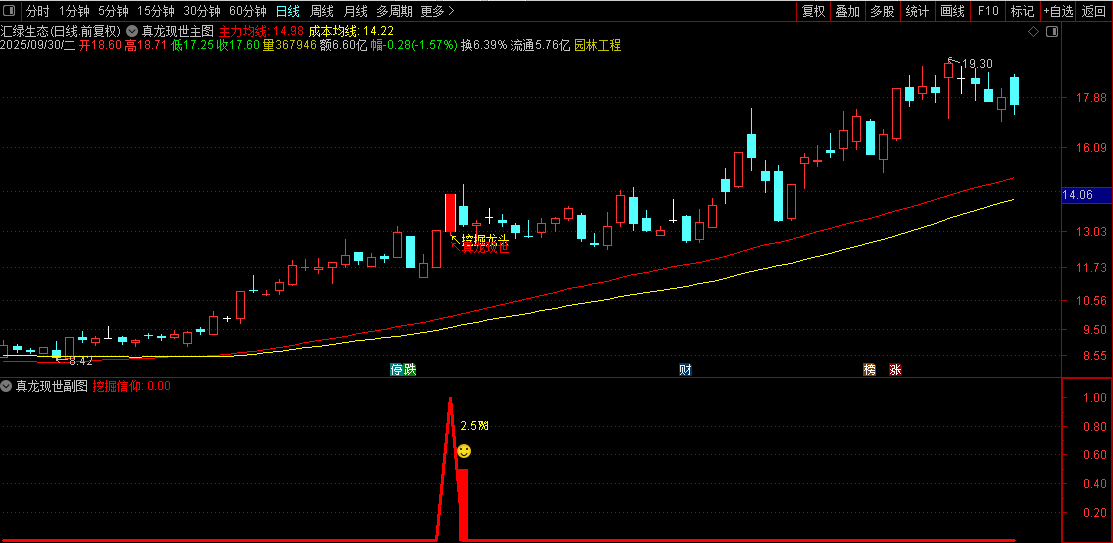
Task: Click the 园林工程 sector label
Action: pos(598,45)
